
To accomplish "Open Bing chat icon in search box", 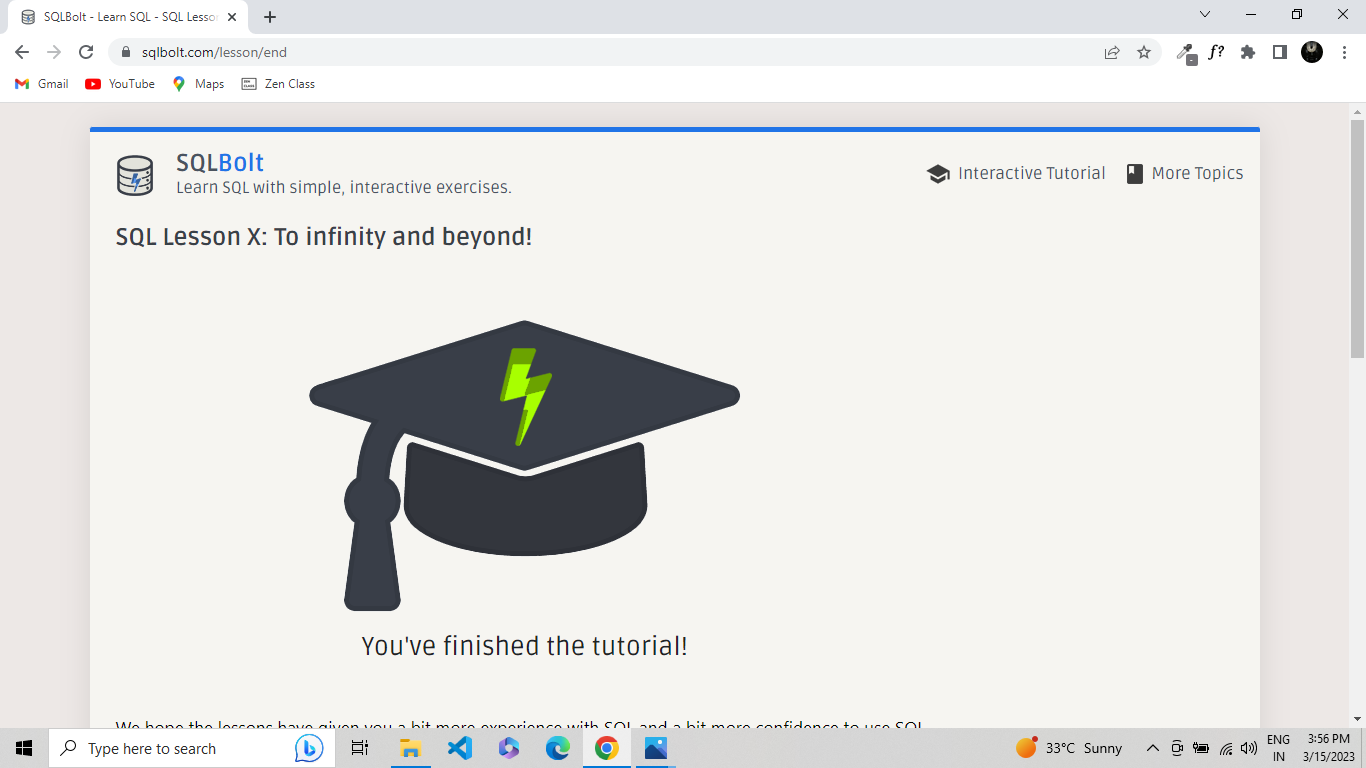I will (x=309, y=748).
